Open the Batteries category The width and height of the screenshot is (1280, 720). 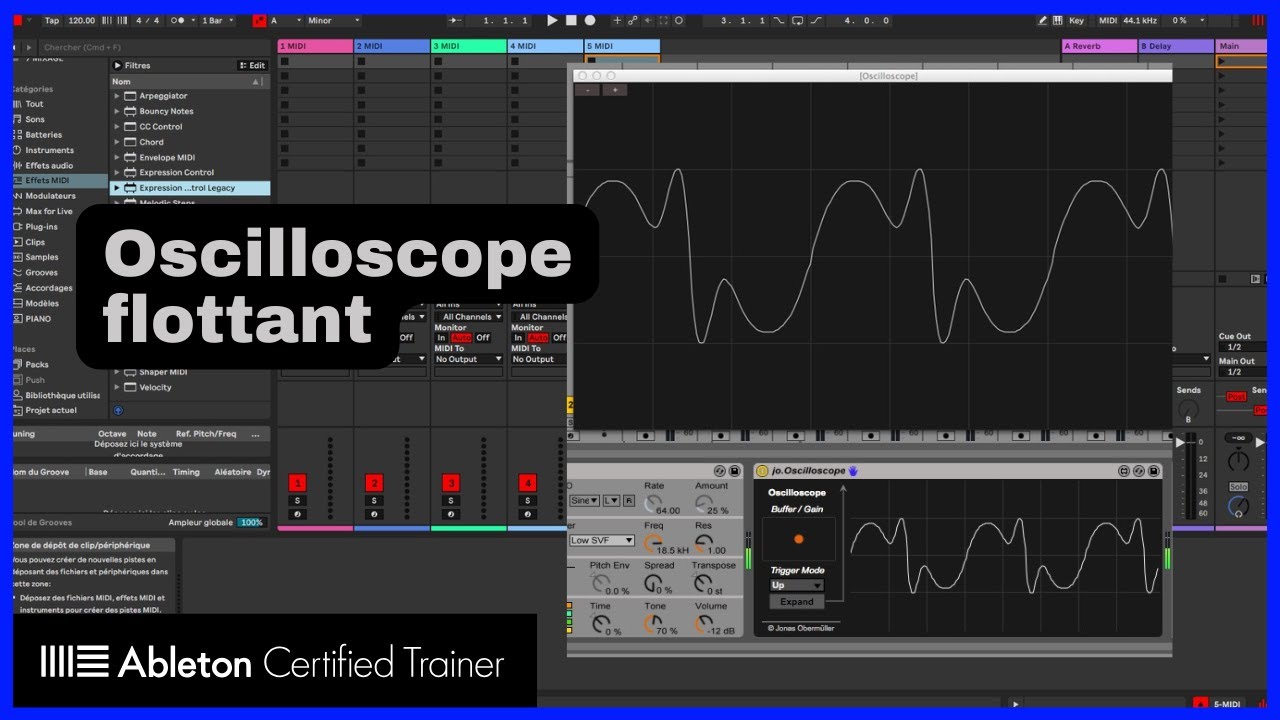43,135
